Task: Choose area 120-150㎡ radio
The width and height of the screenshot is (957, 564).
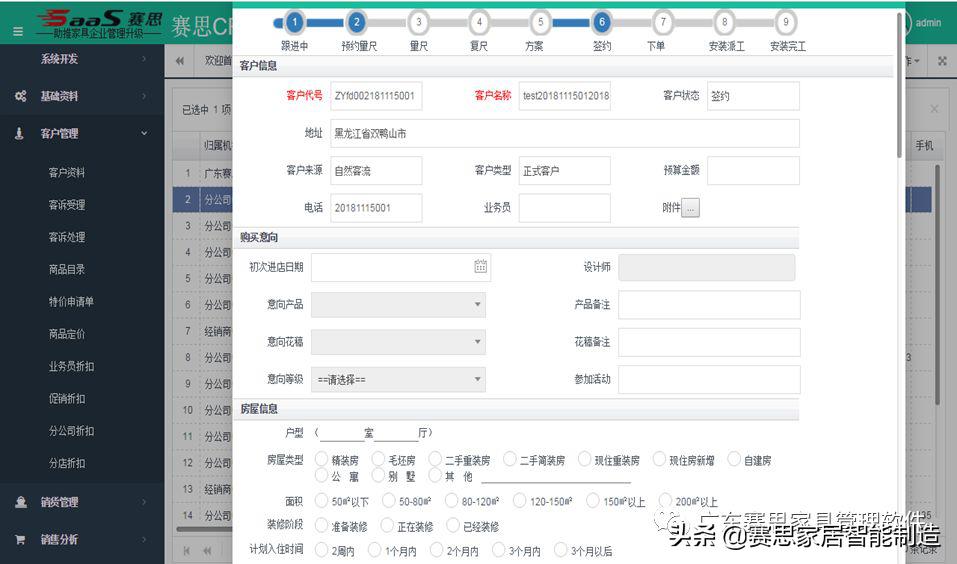Action: coord(519,501)
